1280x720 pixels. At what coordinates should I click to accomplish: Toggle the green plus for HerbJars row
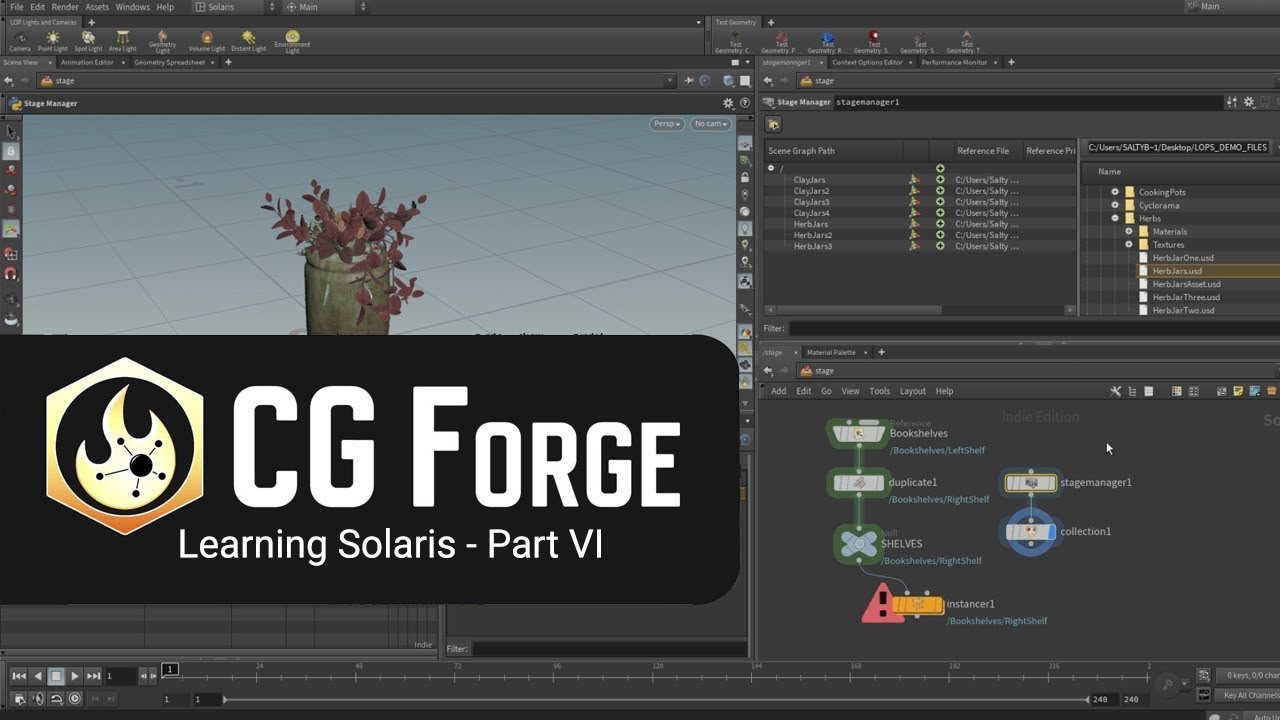[x=940, y=224]
